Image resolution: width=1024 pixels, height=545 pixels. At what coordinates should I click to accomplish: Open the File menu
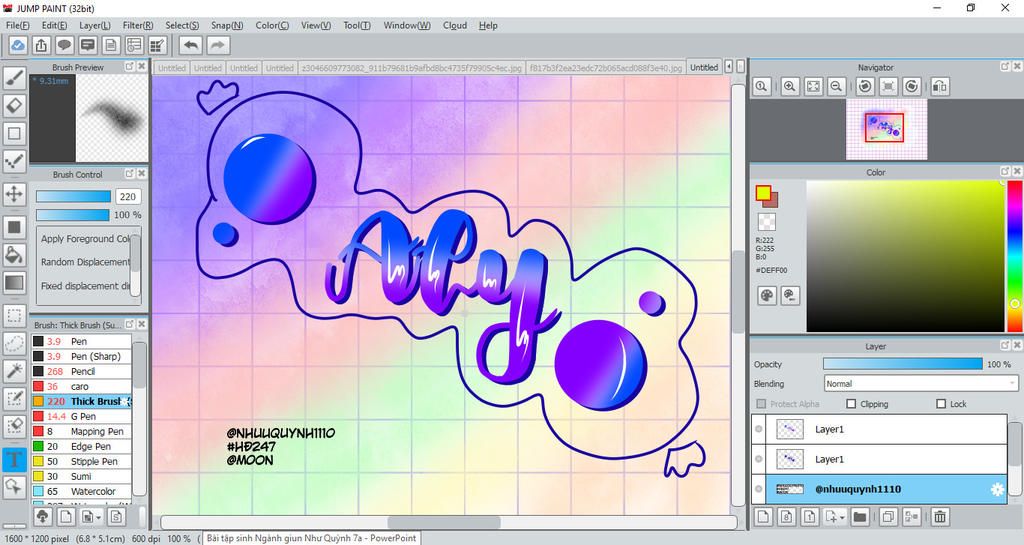coord(17,25)
